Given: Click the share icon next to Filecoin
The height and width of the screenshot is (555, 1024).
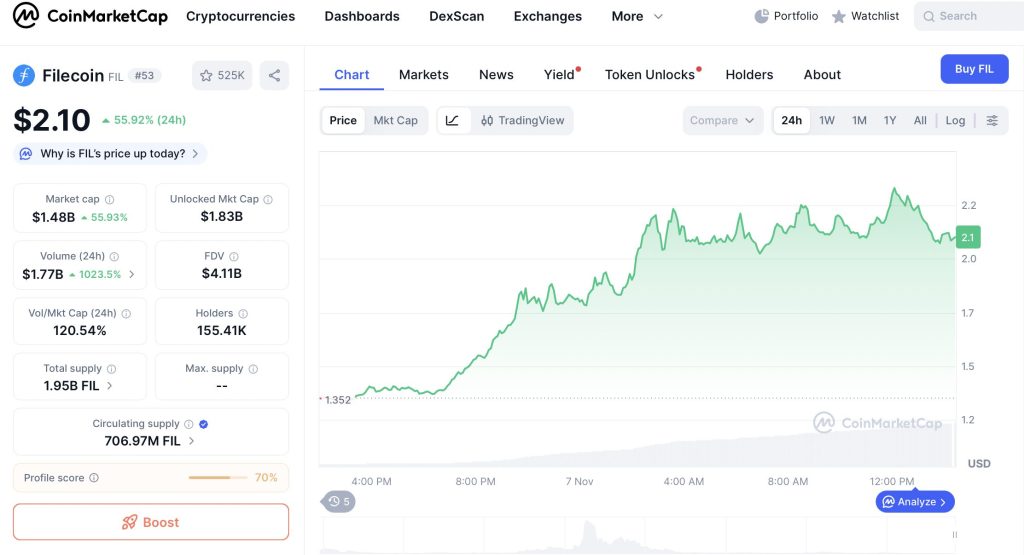Looking at the screenshot, I should [x=274, y=75].
